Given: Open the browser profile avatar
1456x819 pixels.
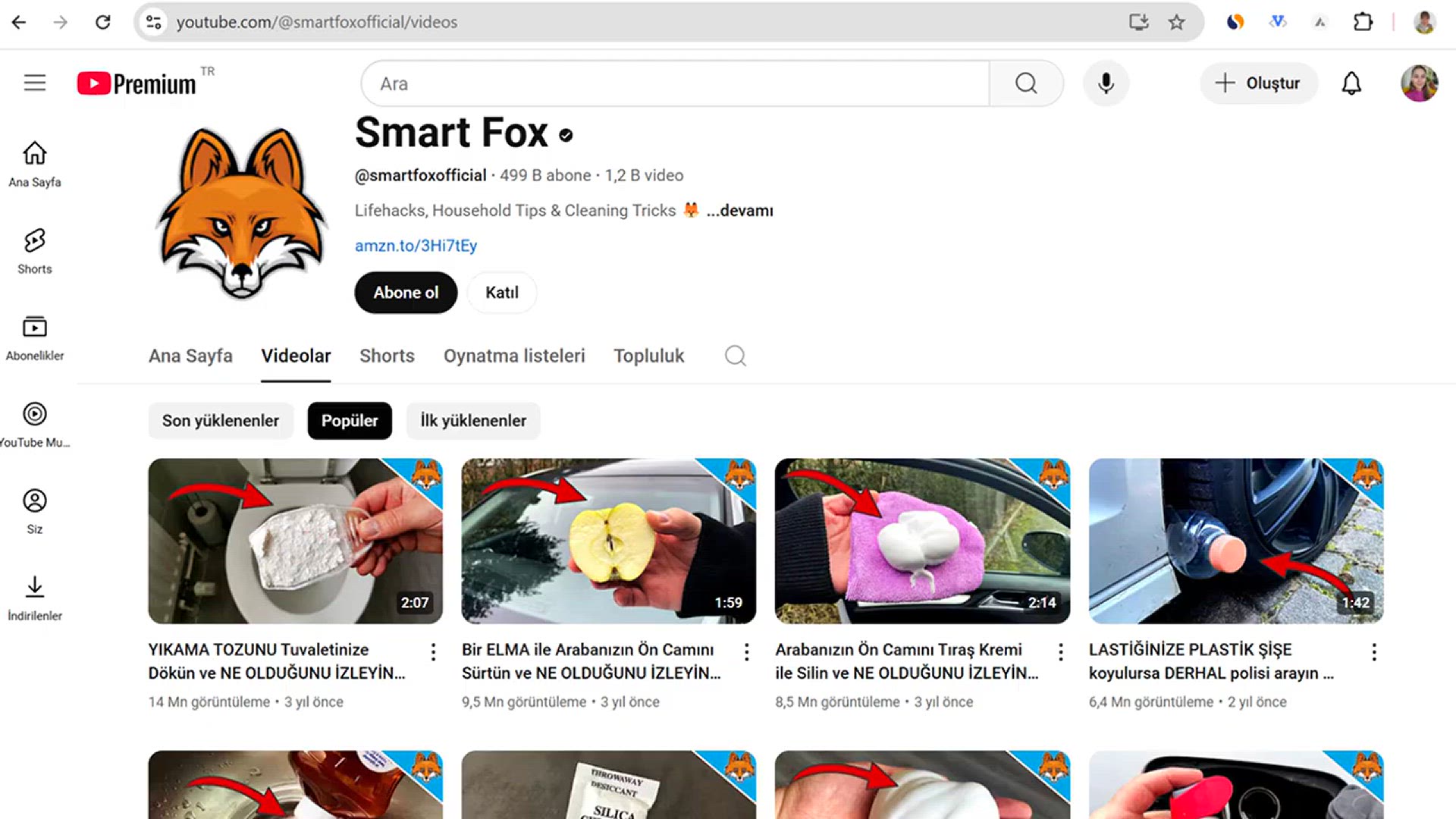Looking at the screenshot, I should tap(1424, 22).
